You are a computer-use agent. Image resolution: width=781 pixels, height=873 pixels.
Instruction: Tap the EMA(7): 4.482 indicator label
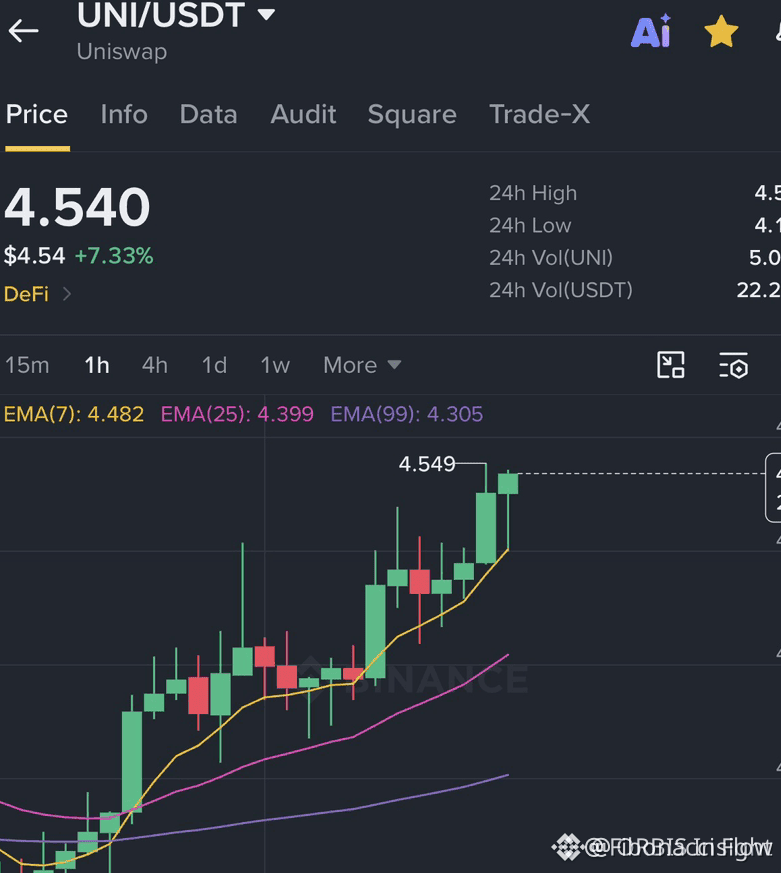pyautogui.click(x=73, y=414)
